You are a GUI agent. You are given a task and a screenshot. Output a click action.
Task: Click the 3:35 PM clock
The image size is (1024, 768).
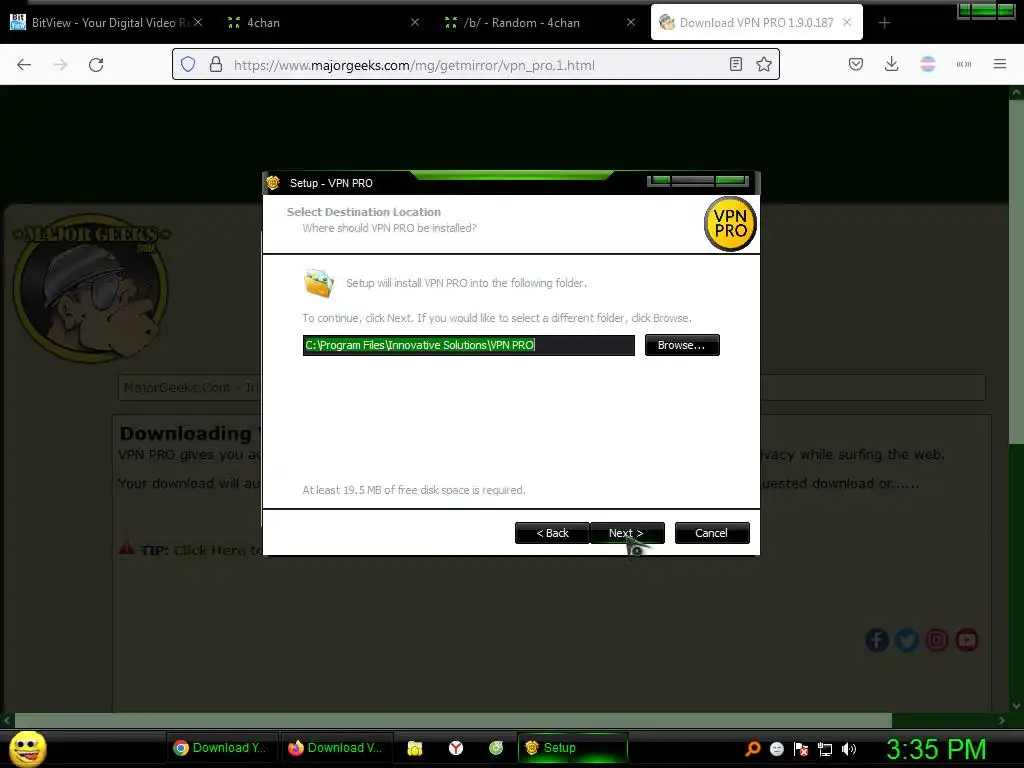click(x=936, y=749)
